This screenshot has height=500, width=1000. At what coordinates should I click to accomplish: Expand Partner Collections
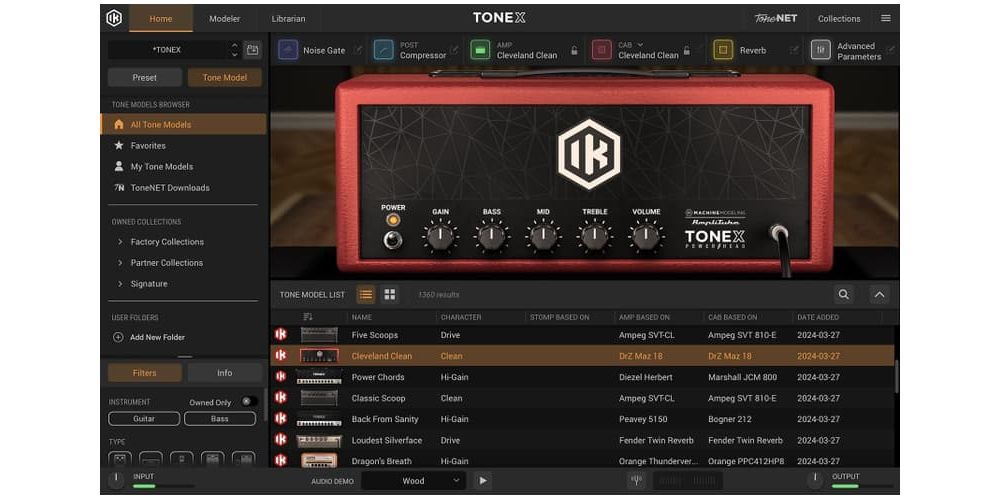(x=120, y=263)
